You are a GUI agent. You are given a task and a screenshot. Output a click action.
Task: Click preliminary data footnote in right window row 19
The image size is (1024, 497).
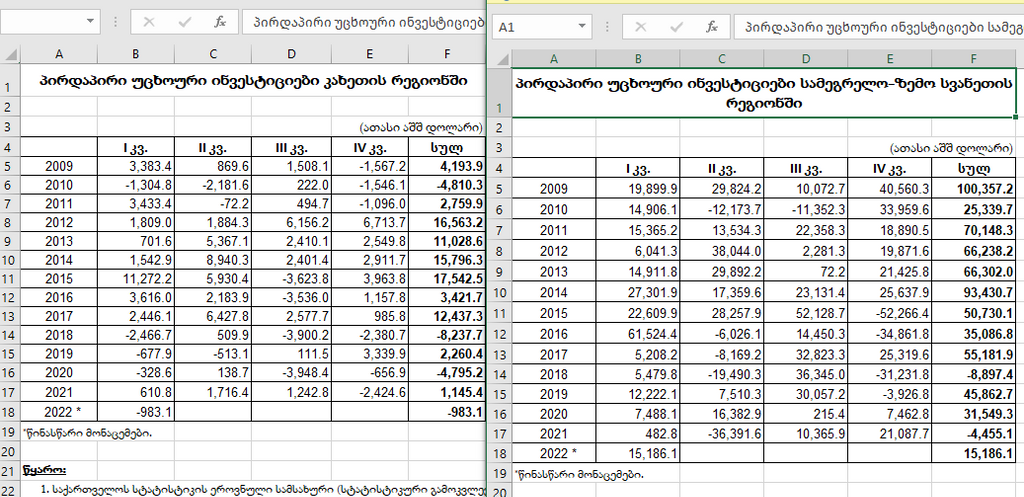click(579, 475)
